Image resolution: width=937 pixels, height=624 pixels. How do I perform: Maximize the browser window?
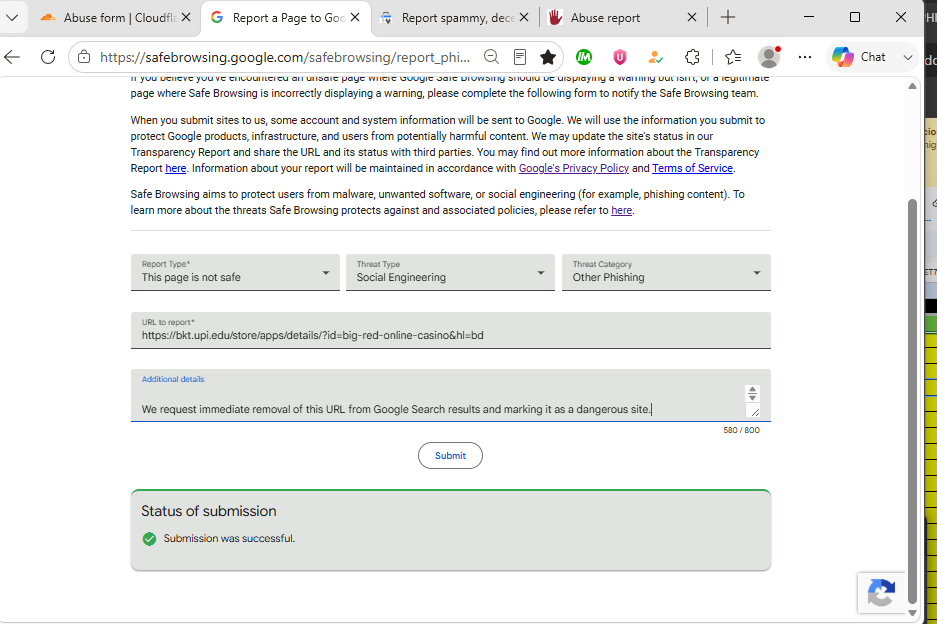[855, 17]
